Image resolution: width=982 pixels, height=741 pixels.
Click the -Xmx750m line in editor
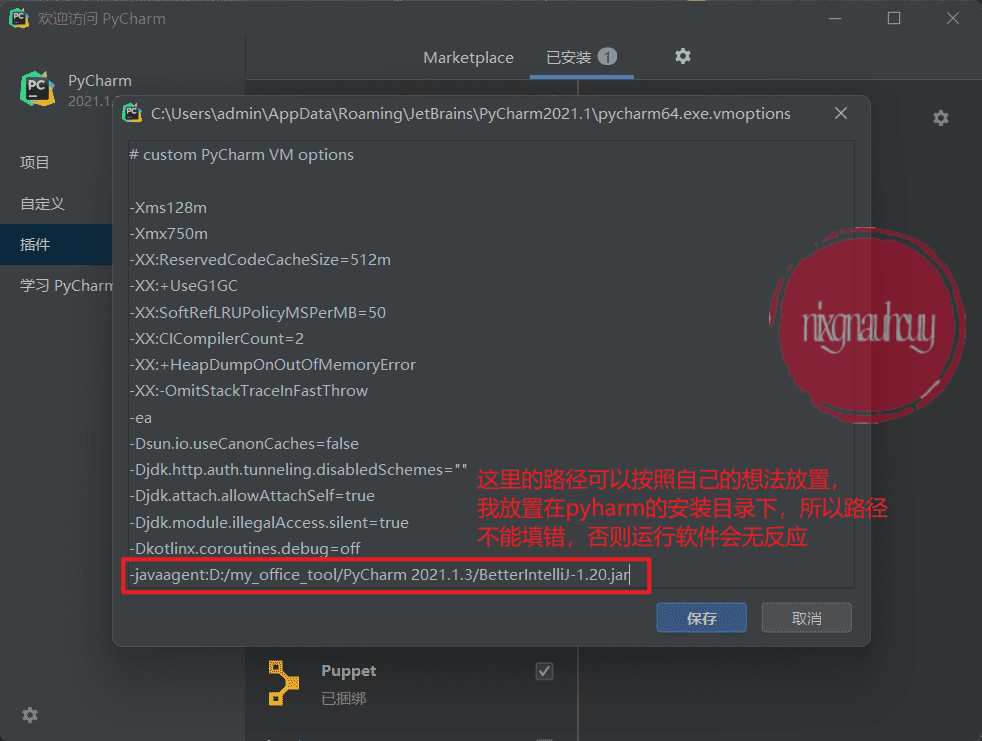(x=168, y=234)
